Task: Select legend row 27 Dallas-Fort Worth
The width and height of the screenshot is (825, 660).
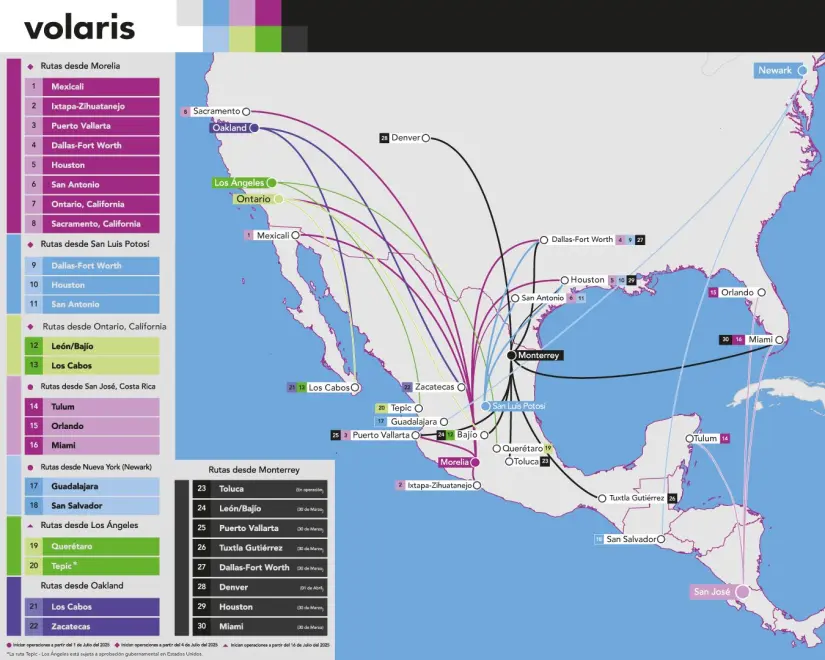Action: pyautogui.click(x=260, y=567)
